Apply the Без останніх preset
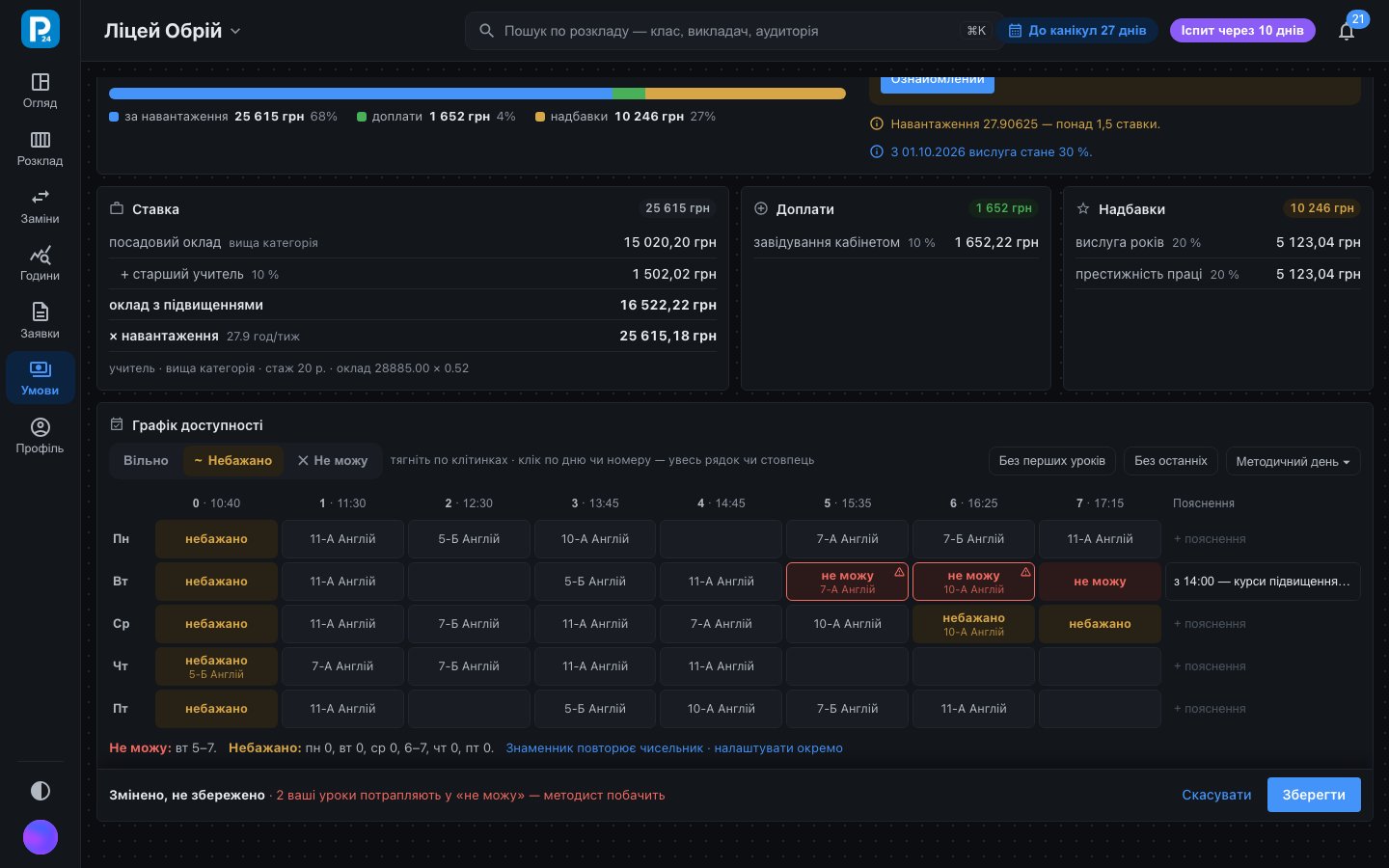Screen dimensions: 1389x868 tap(1171, 461)
